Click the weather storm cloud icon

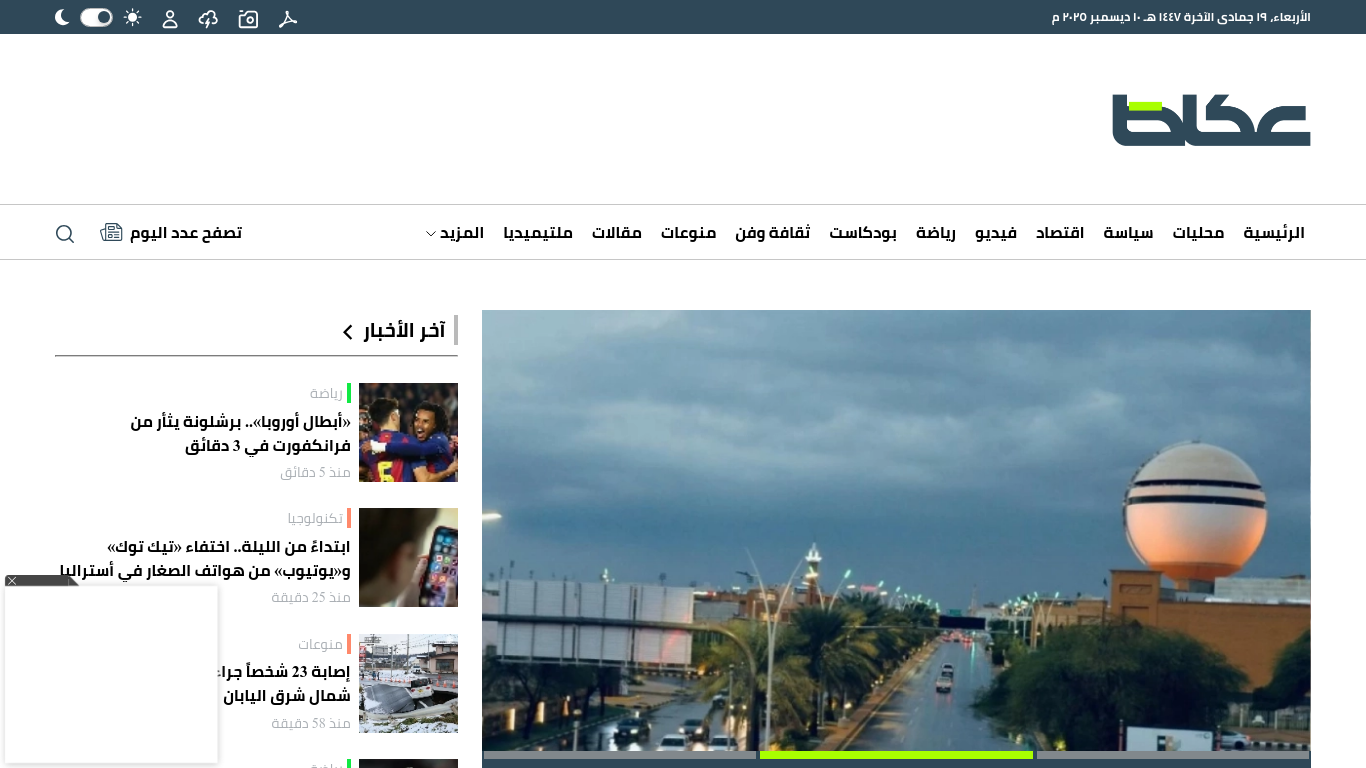tap(208, 18)
